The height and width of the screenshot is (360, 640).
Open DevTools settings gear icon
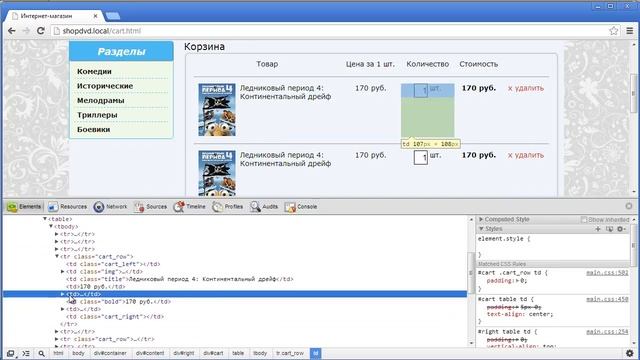630,353
